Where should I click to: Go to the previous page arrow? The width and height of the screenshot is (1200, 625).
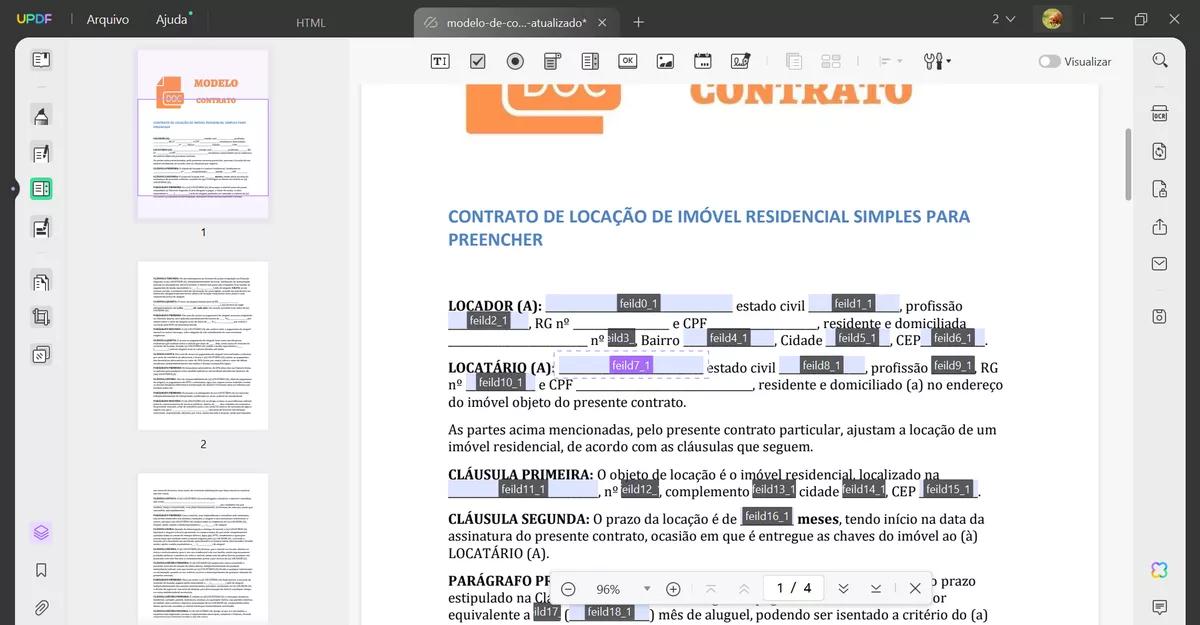click(x=744, y=589)
